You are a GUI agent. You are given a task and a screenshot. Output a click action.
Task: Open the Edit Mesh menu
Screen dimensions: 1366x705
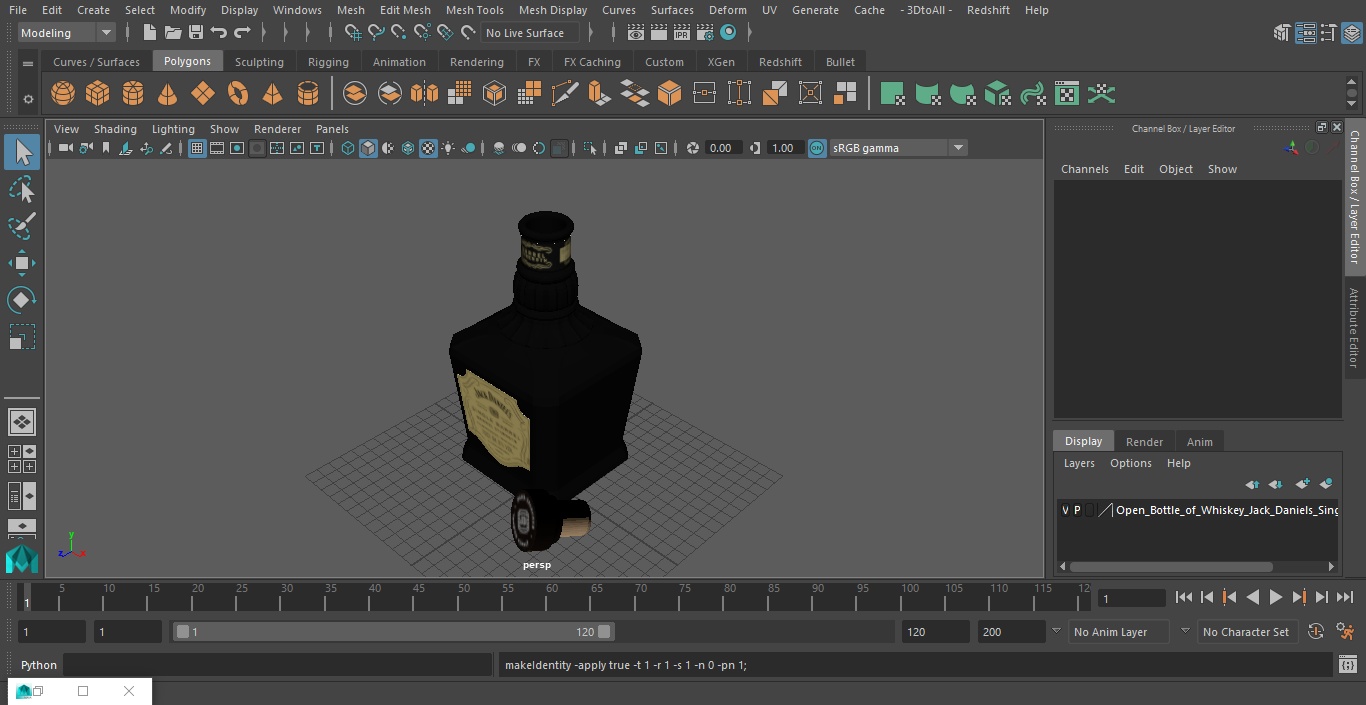pyautogui.click(x=405, y=10)
